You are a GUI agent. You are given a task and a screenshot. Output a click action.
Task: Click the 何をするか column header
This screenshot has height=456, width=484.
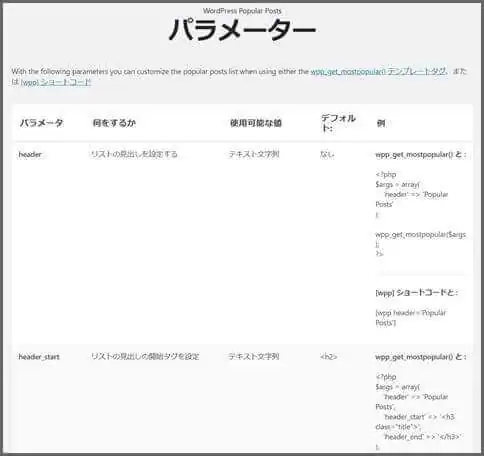pyautogui.click(x=114, y=123)
